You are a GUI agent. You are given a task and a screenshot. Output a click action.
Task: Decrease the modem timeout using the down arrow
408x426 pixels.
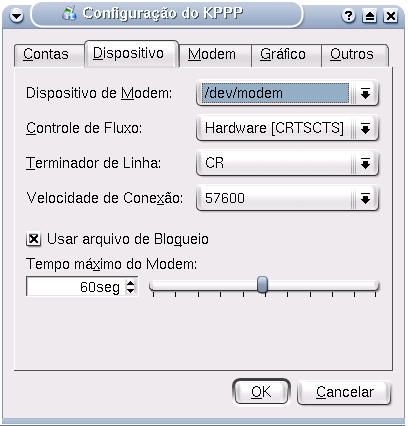131,291
